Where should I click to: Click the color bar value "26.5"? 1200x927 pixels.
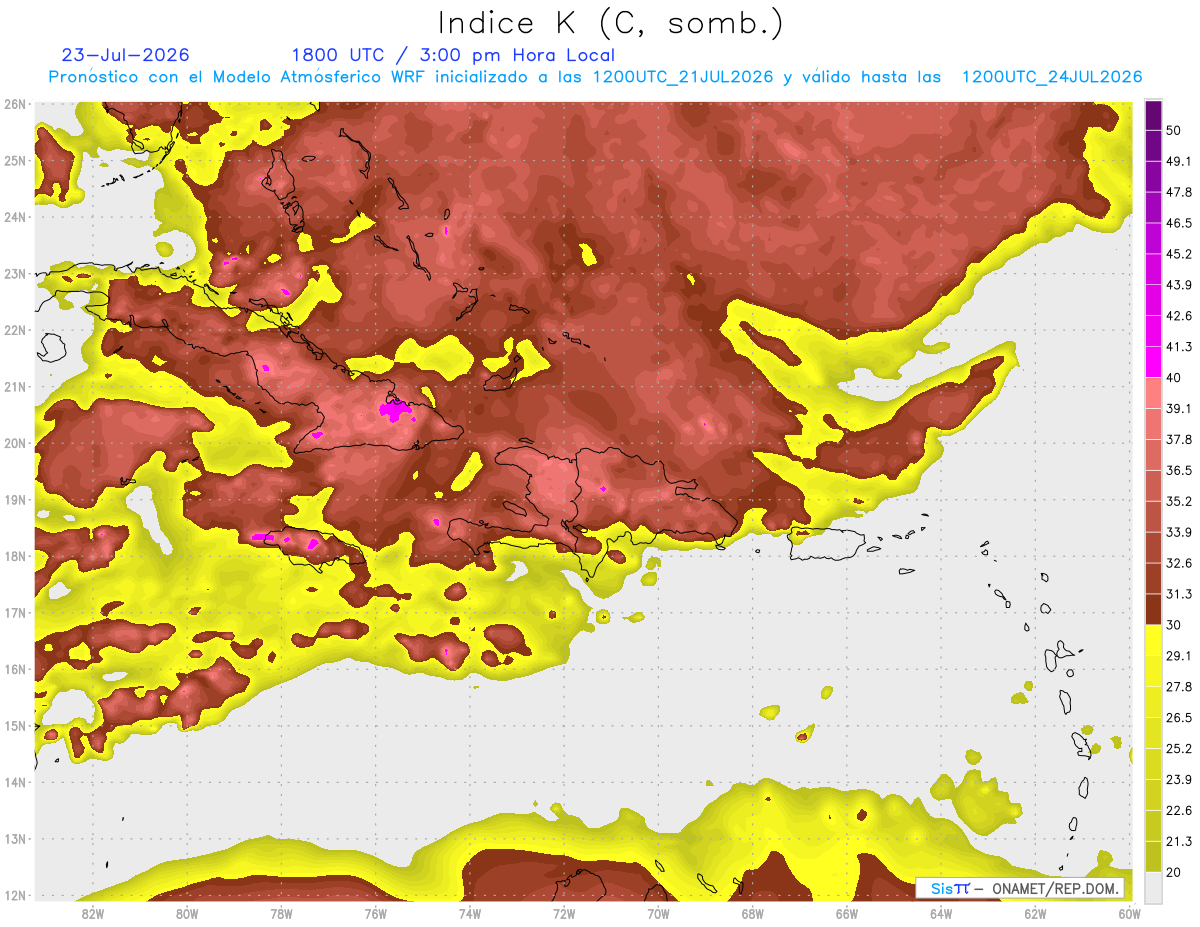click(x=1179, y=718)
